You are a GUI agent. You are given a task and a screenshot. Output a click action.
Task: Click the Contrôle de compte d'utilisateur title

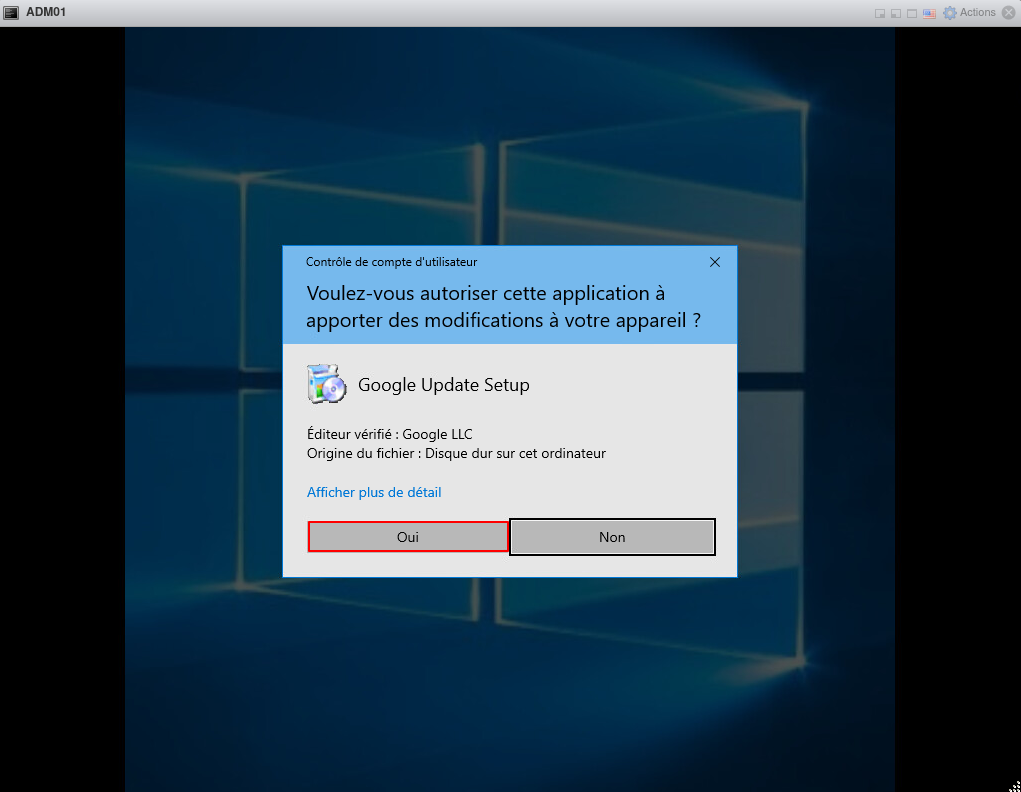[391, 262]
